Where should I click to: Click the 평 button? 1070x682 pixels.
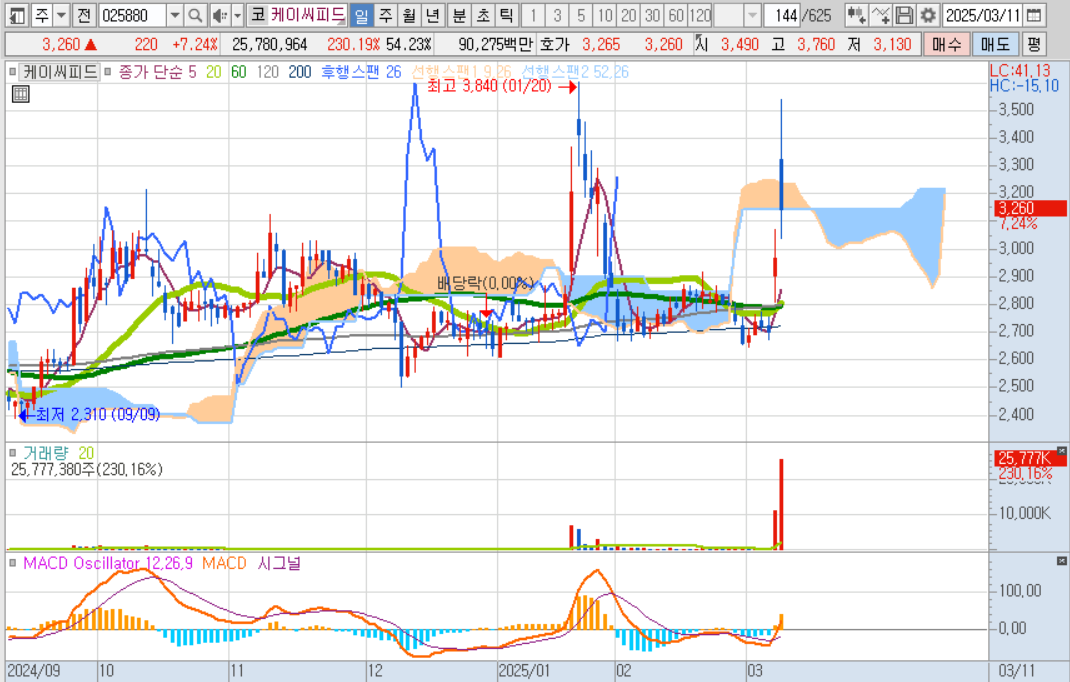(x=1034, y=44)
